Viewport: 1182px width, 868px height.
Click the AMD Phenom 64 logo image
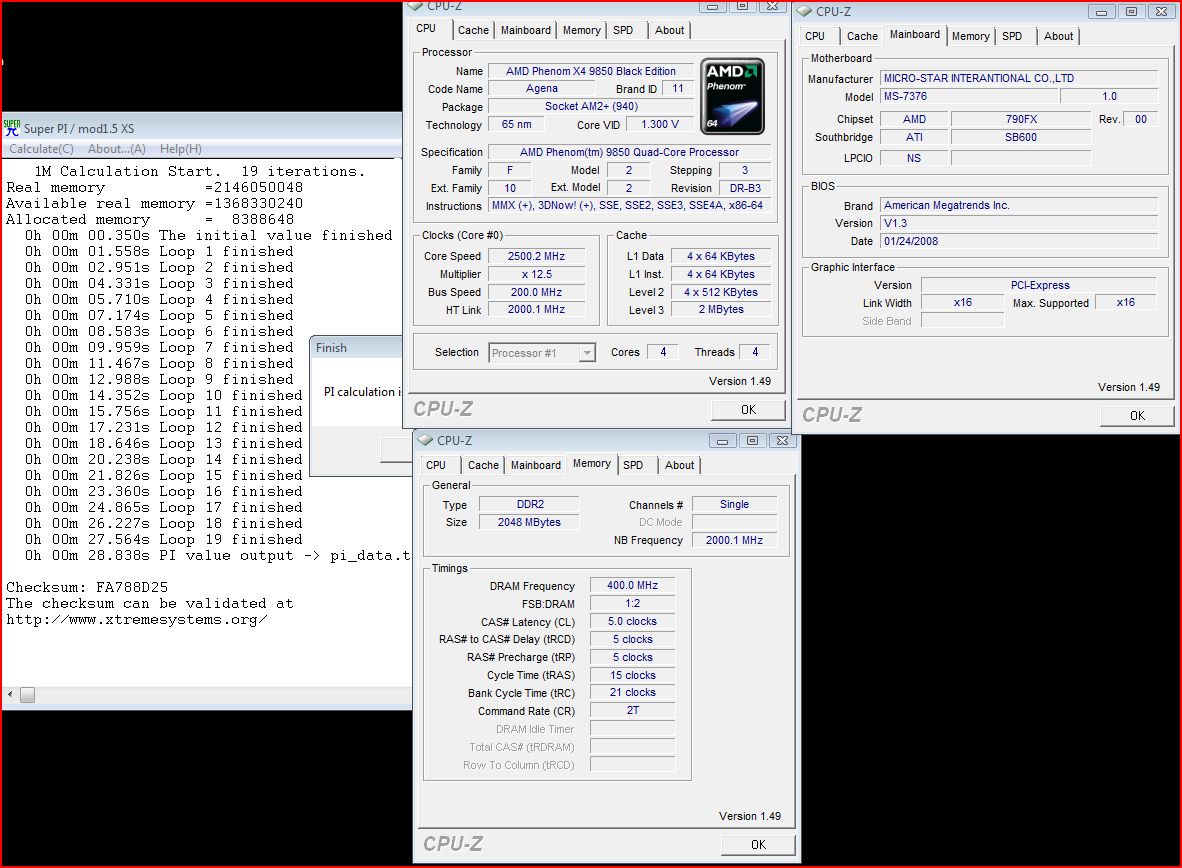(732, 96)
